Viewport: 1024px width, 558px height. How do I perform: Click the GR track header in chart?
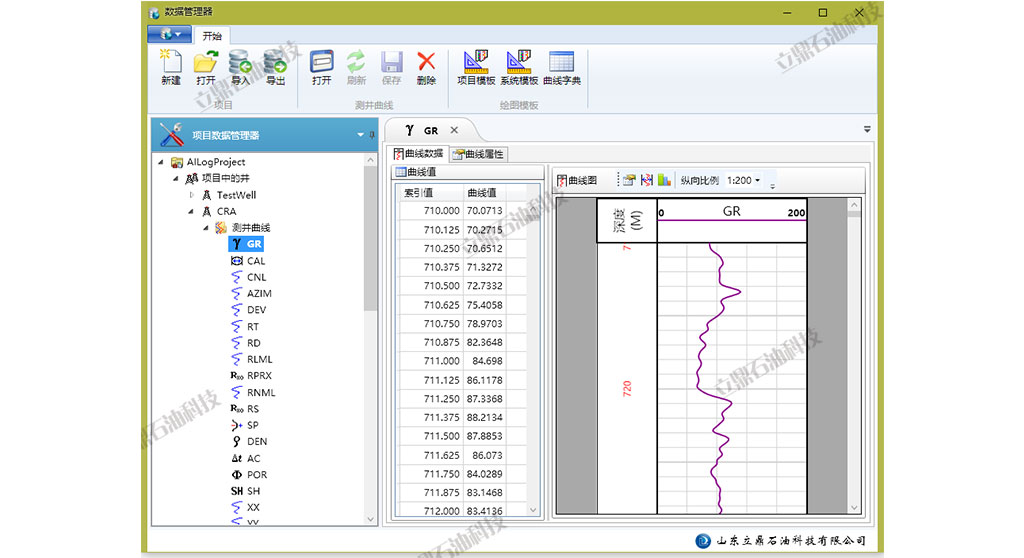(x=731, y=220)
